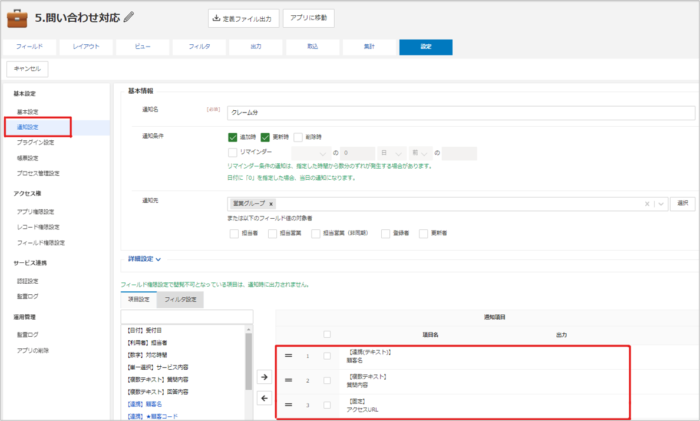Toggle the select-all checkbox in 通知項目 header
The height and width of the screenshot is (421, 700).
pos(327,335)
